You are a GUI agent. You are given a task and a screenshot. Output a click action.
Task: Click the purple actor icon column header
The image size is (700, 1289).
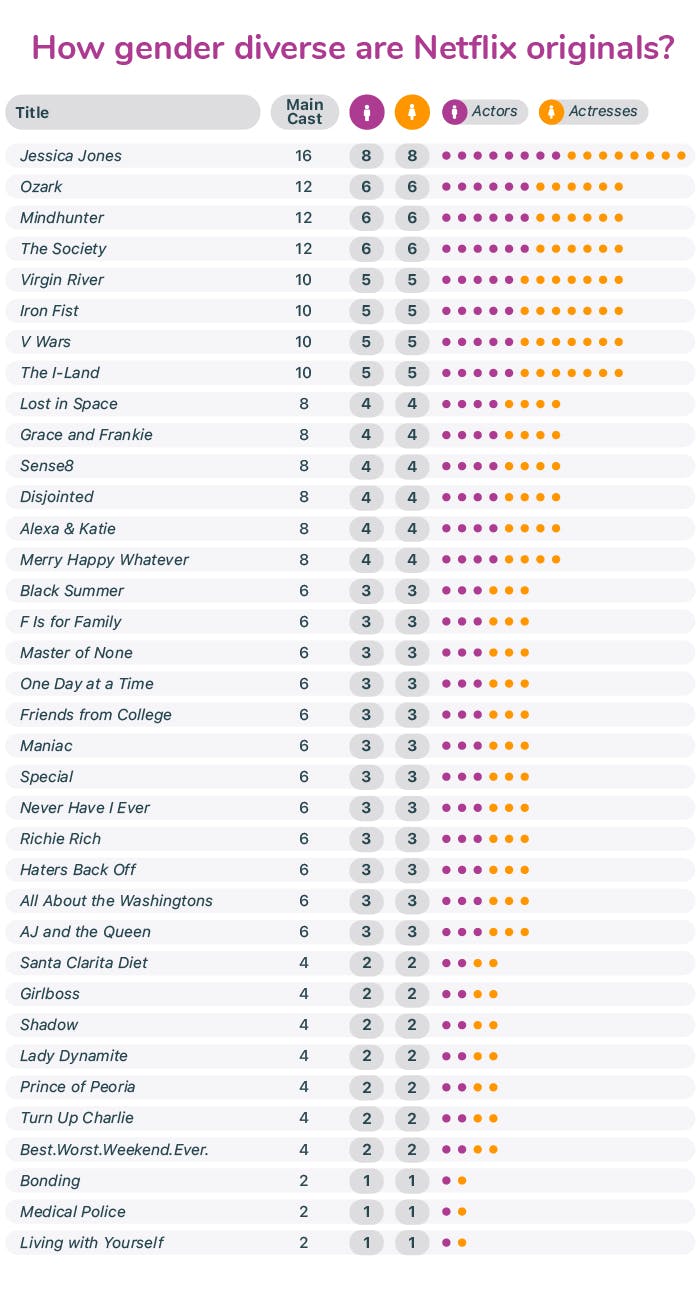tap(366, 112)
